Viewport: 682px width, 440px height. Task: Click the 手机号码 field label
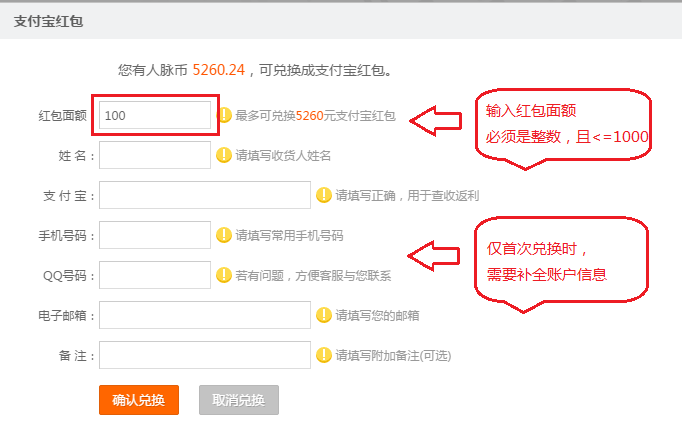(67, 236)
